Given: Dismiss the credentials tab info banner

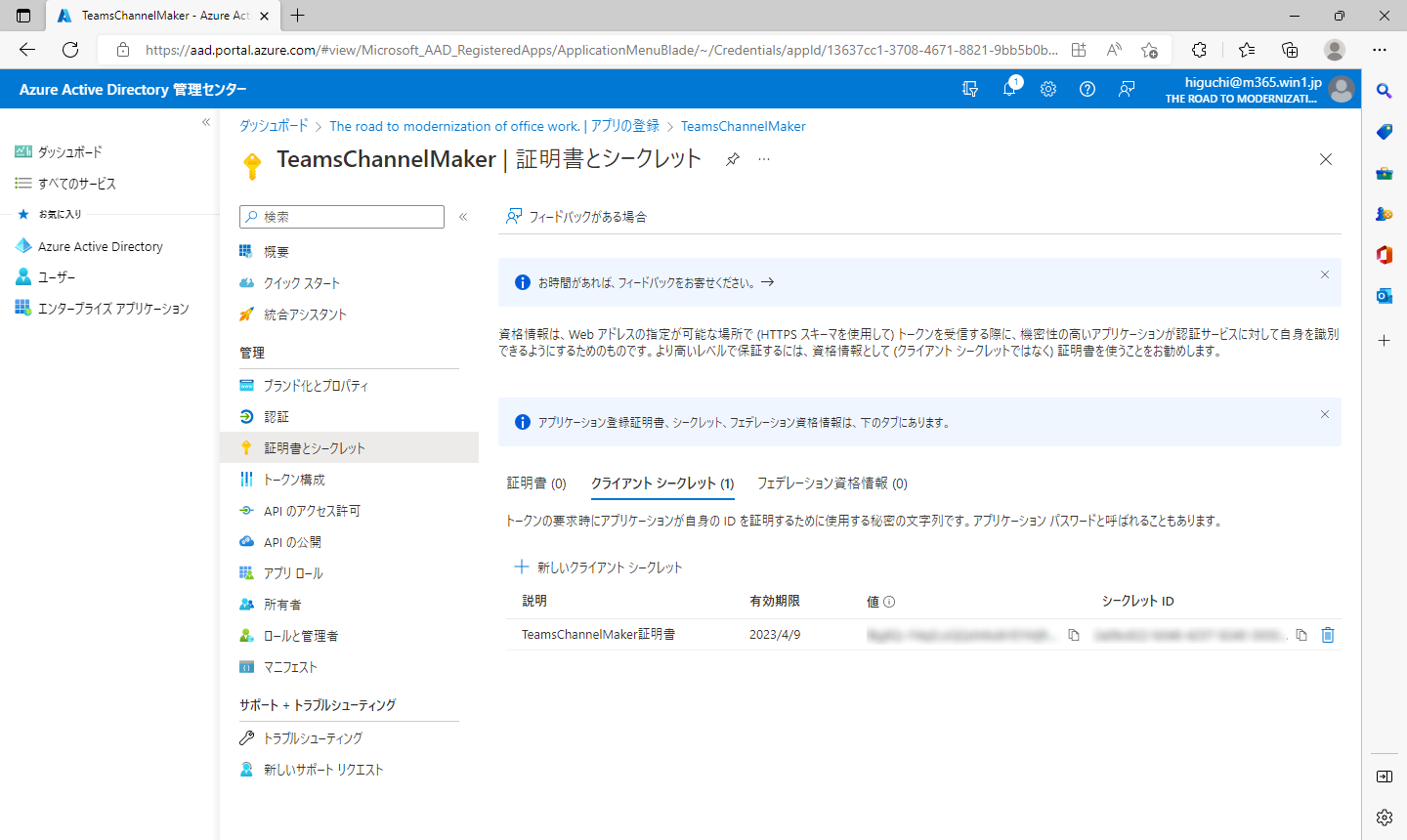Looking at the screenshot, I should [1325, 414].
